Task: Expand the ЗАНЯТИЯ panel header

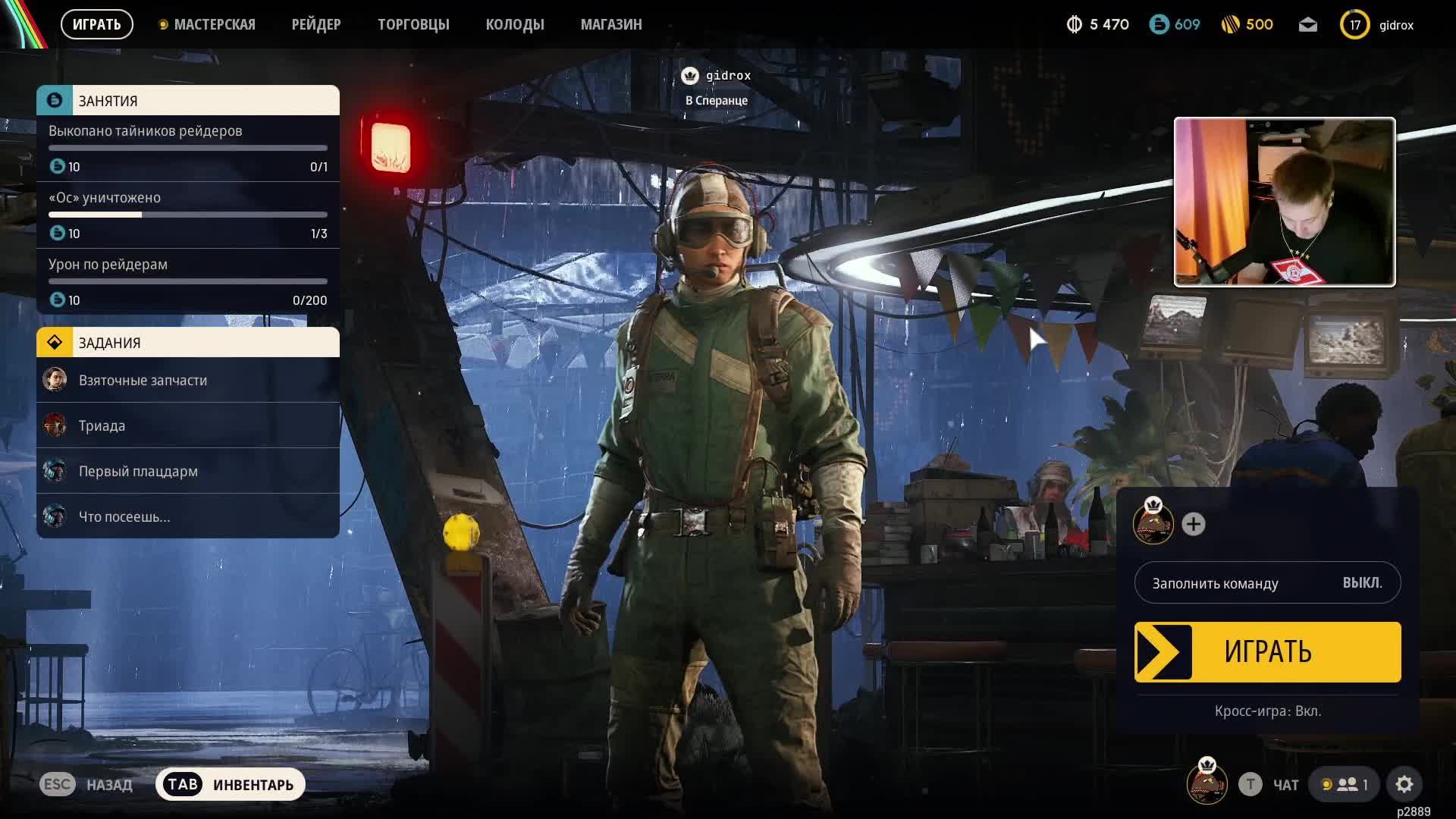Action: 187,101
